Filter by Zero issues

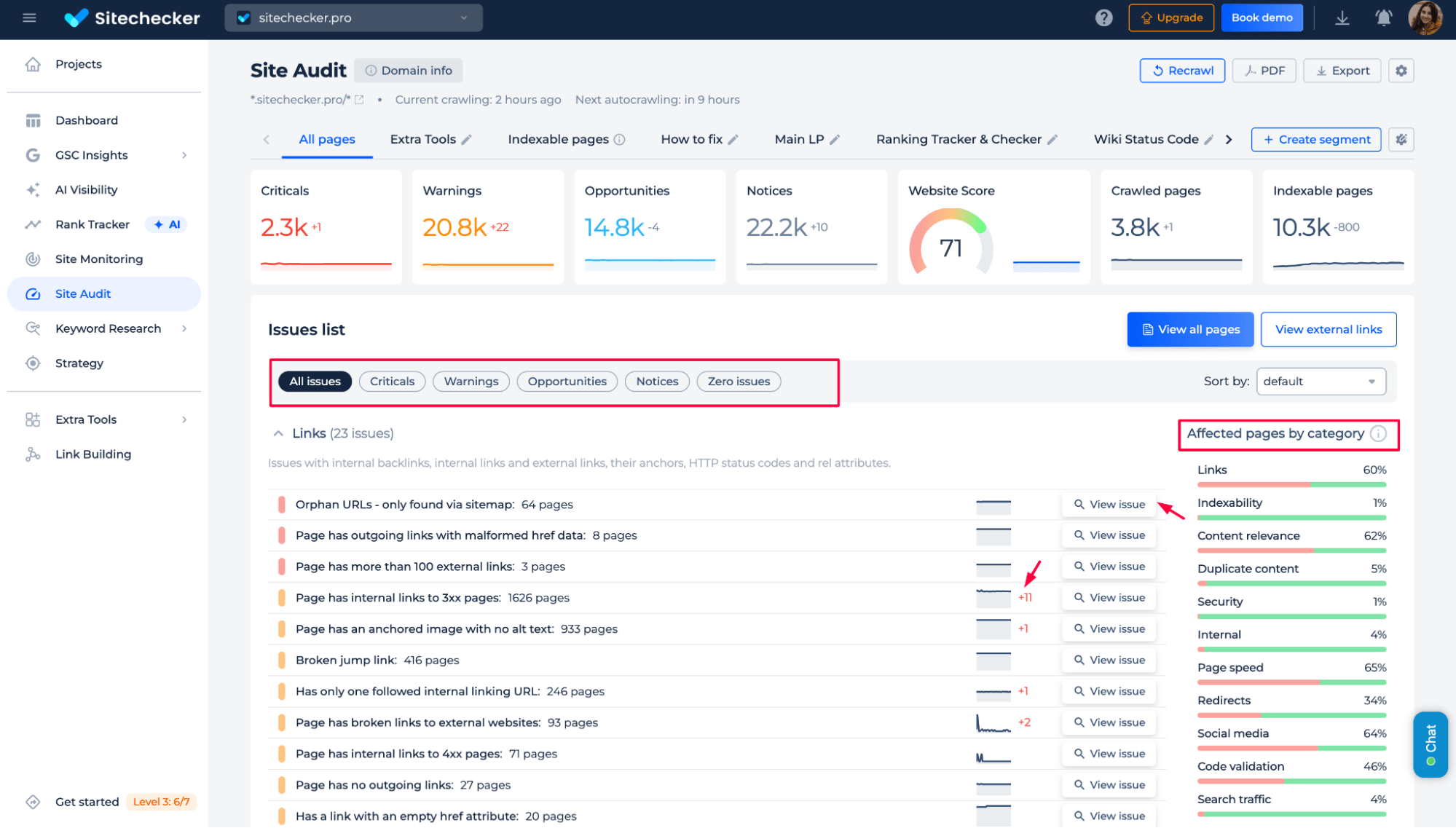[739, 381]
